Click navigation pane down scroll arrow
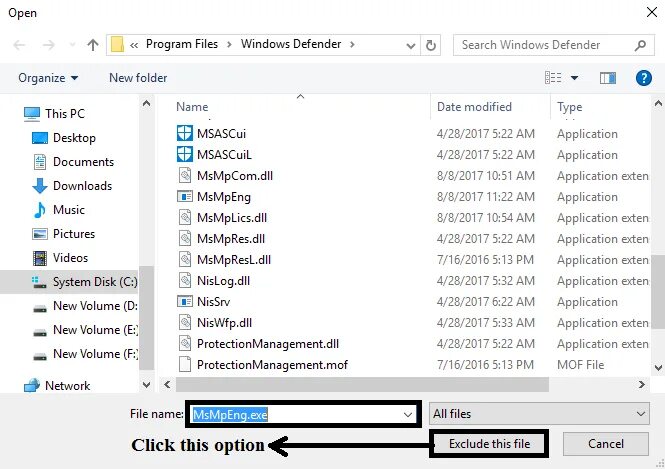The height and width of the screenshot is (469, 665). click(146, 385)
